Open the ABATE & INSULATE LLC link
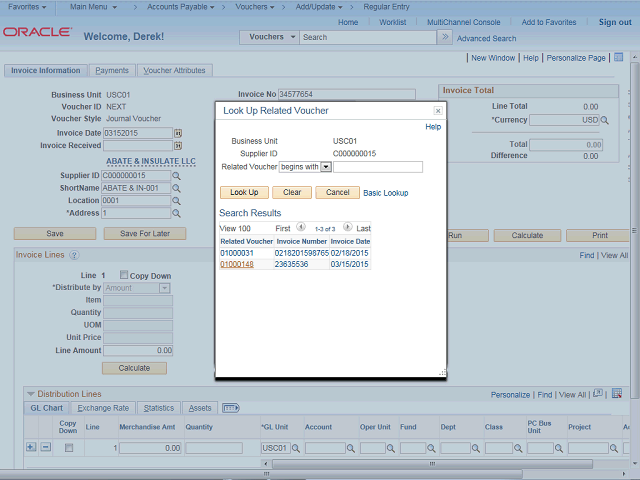The width and height of the screenshot is (640, 480). (151, 161)
